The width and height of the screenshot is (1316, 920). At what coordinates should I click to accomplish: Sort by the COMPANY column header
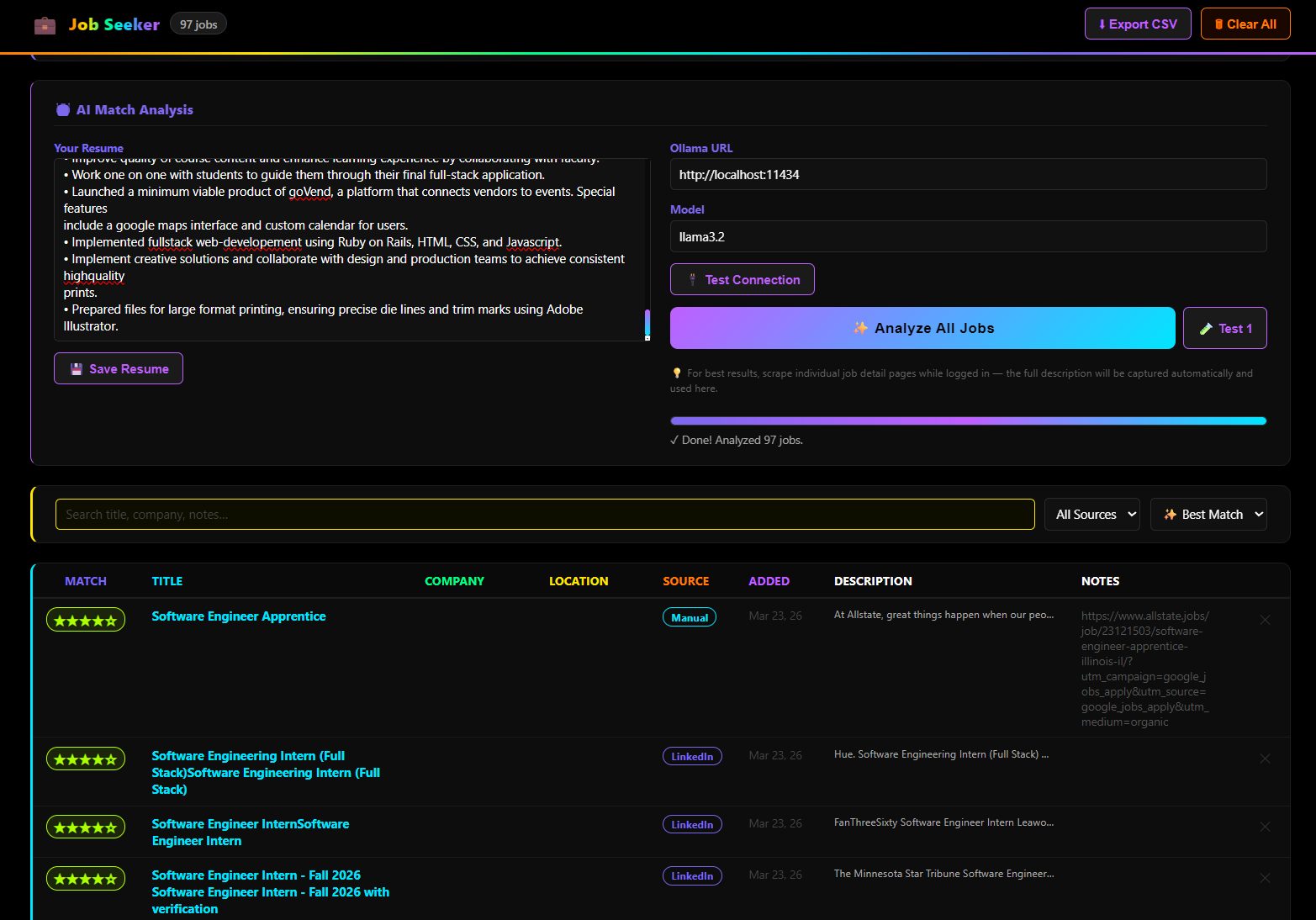[454, 581]
